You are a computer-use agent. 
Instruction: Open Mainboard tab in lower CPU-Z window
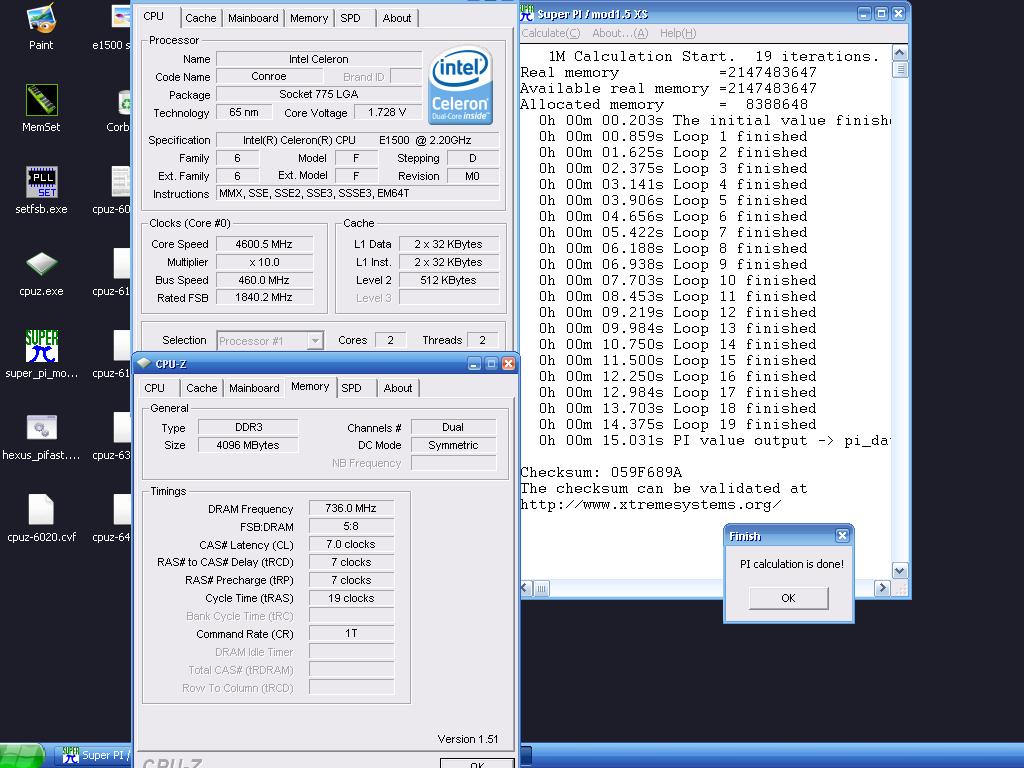click(254, 388)
